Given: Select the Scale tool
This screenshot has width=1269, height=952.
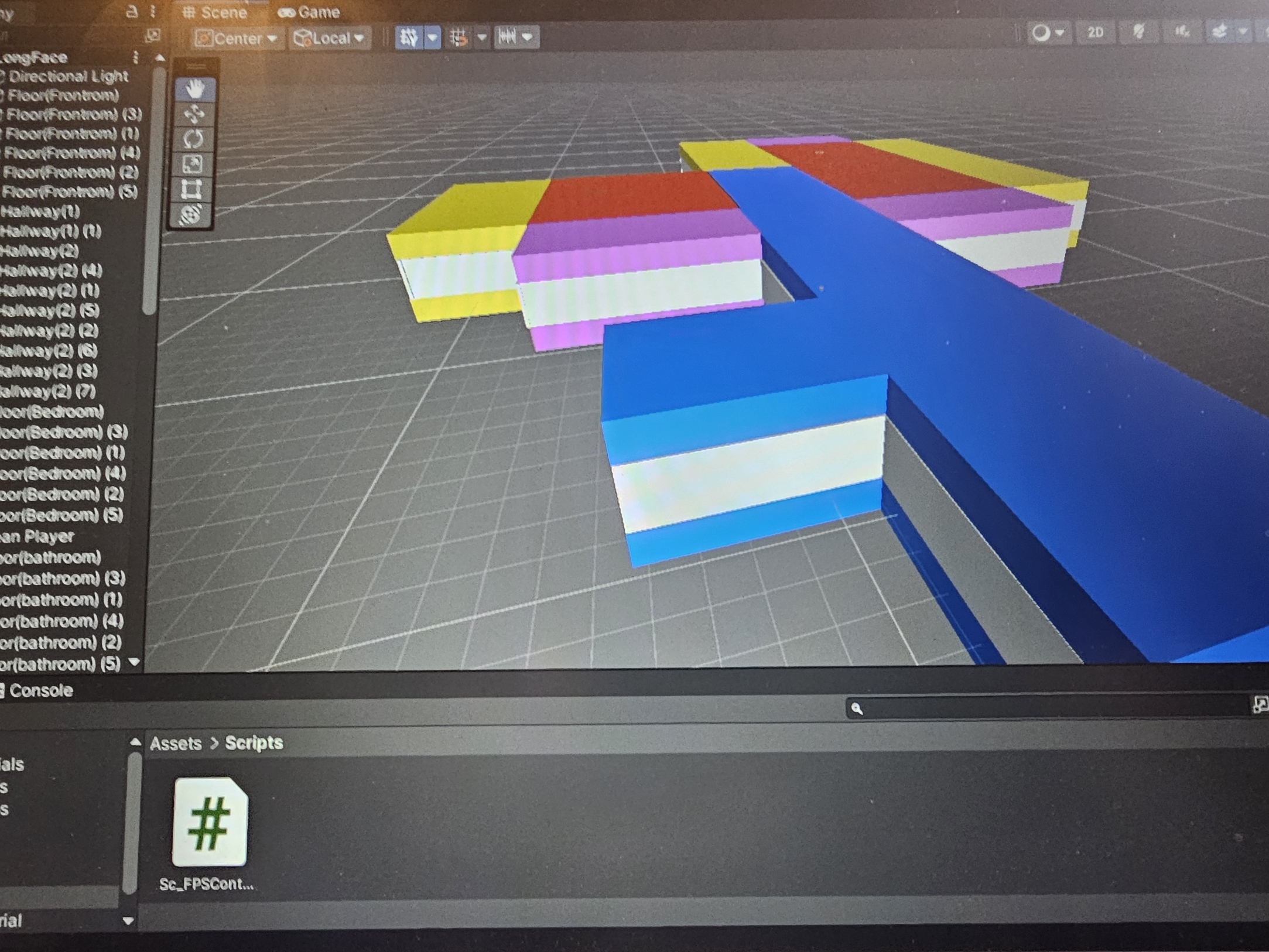Looking at the screenshot, I should (x=194, y=163).
